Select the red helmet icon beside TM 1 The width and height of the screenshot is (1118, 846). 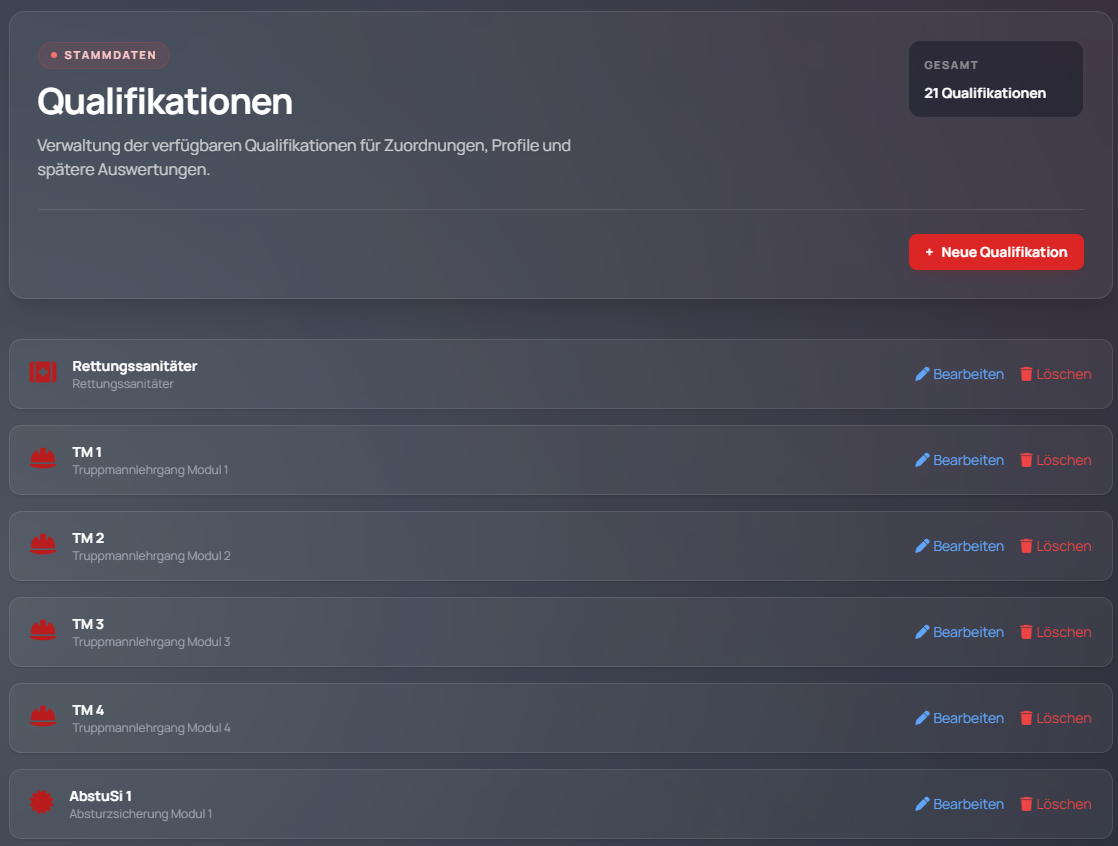coord(43,459)
